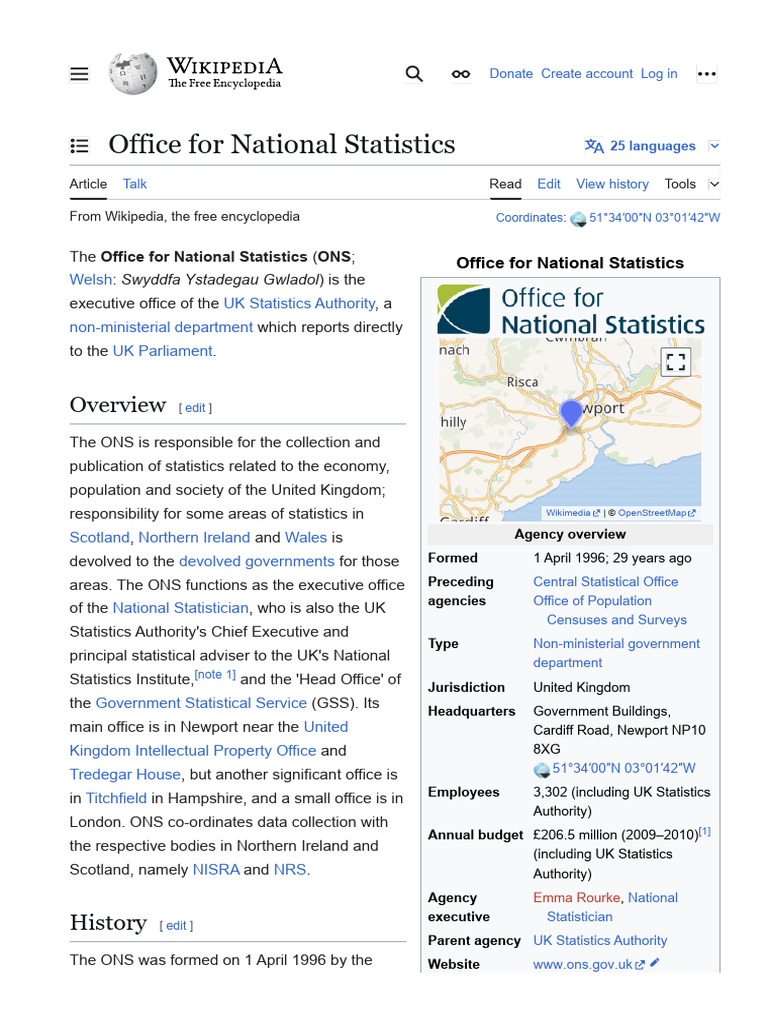This screenshot has height=1024, width=768.
Task: Click the Wikidata edit pencil icon
Action: click(655, 963)
